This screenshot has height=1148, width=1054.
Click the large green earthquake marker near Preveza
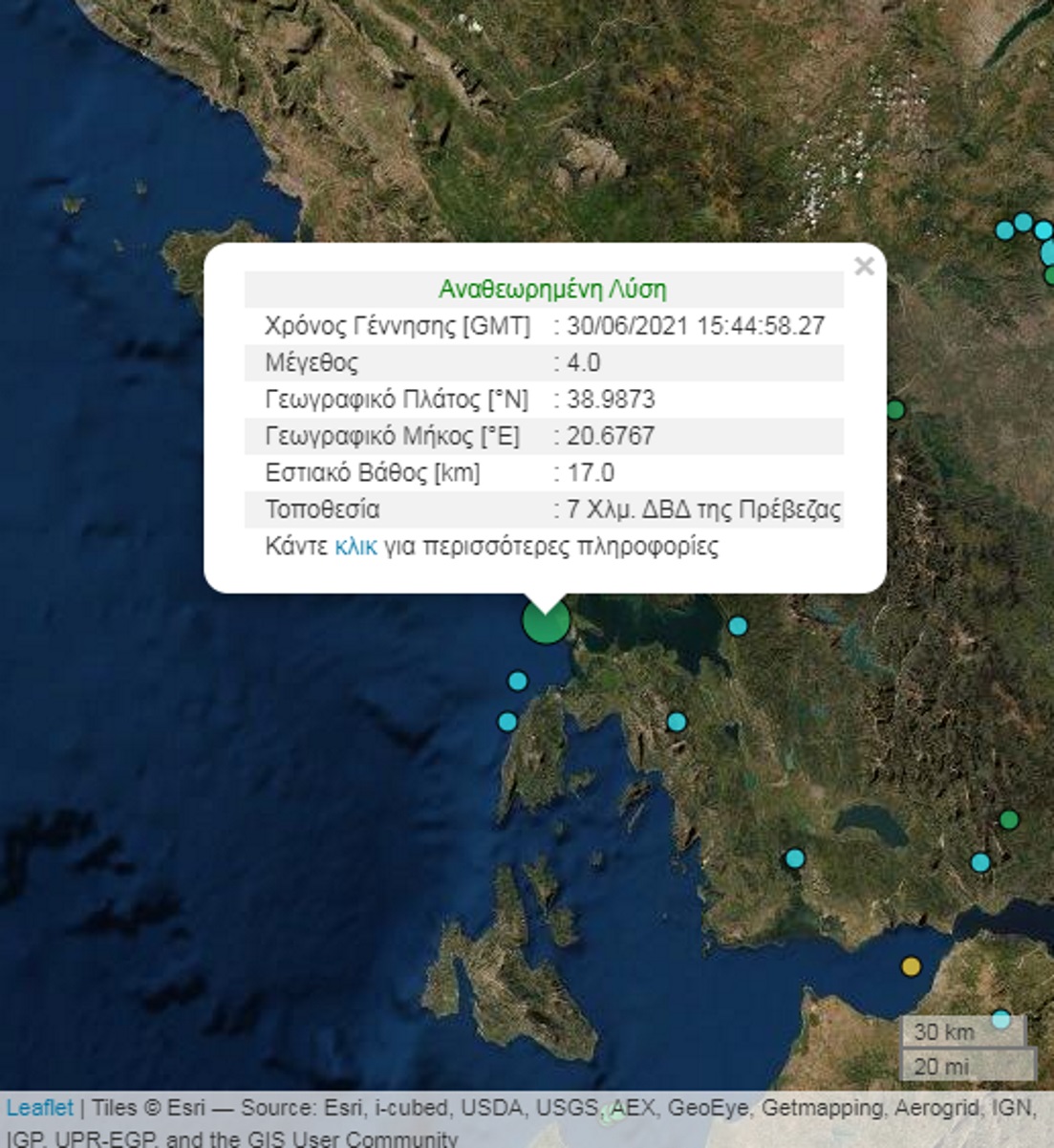tap(547, 620)
